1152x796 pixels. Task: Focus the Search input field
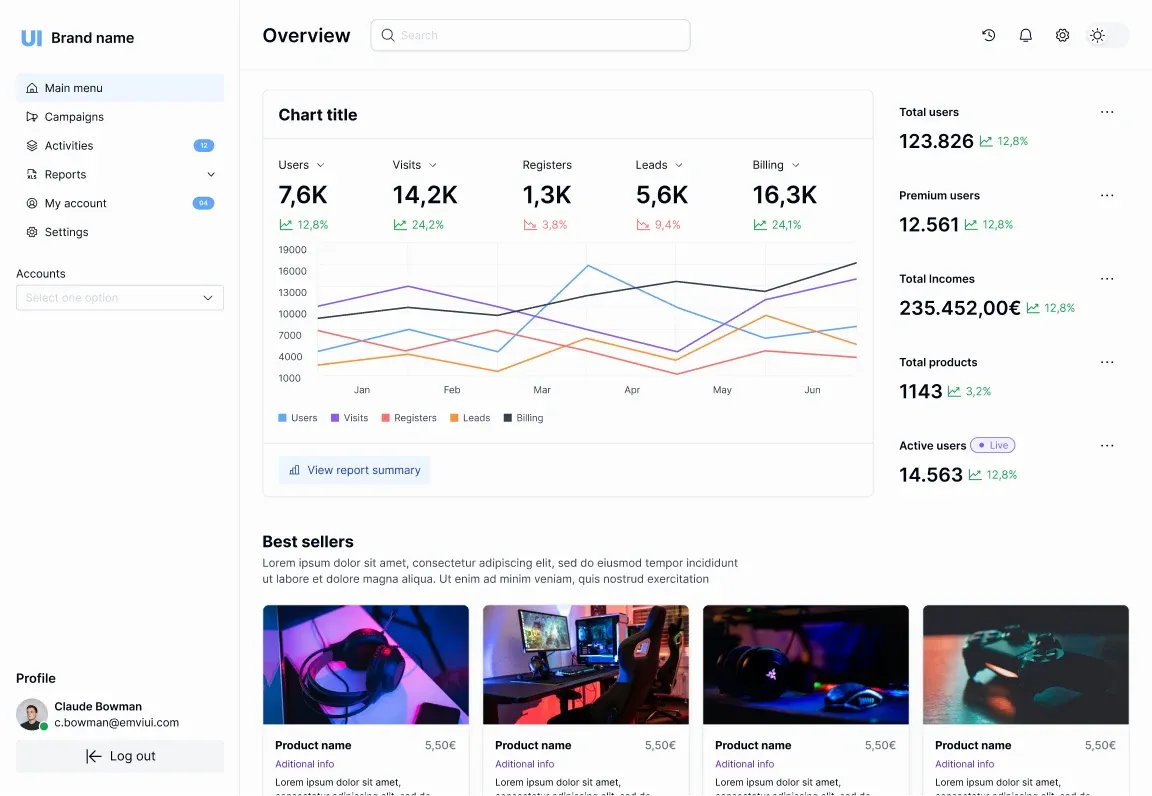(530, 35)
